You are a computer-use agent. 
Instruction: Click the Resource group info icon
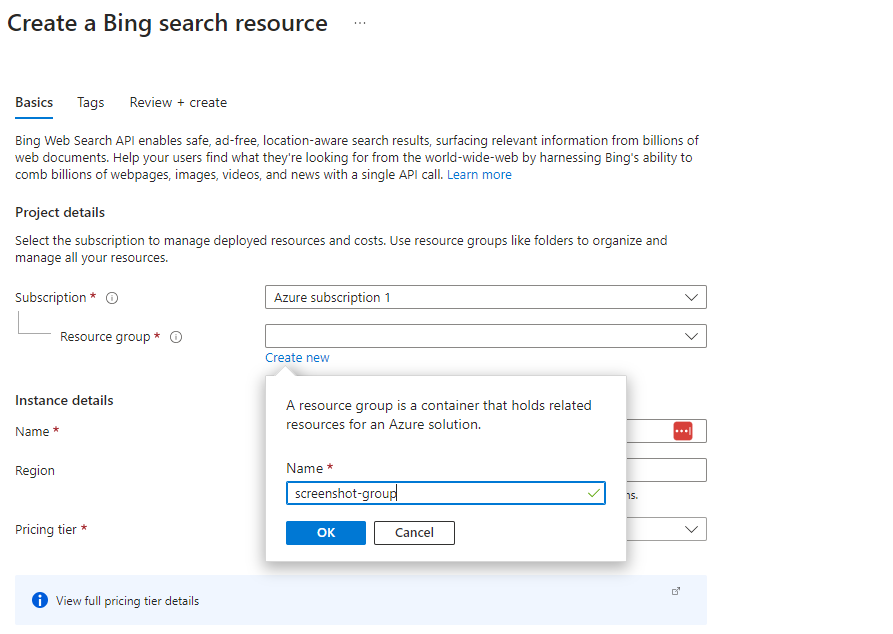[x=176, y=337]
